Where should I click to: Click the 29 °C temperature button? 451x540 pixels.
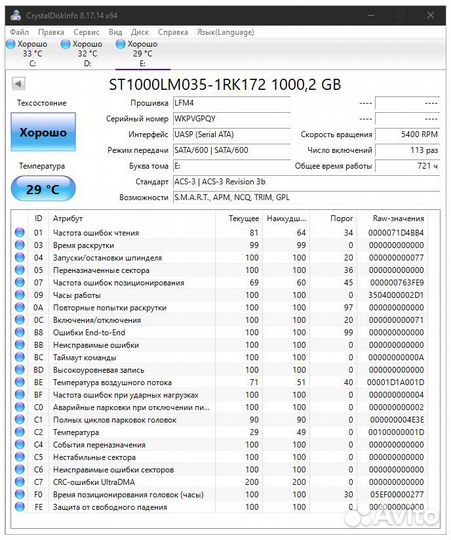pyautogui.click(x=43, y=189)
